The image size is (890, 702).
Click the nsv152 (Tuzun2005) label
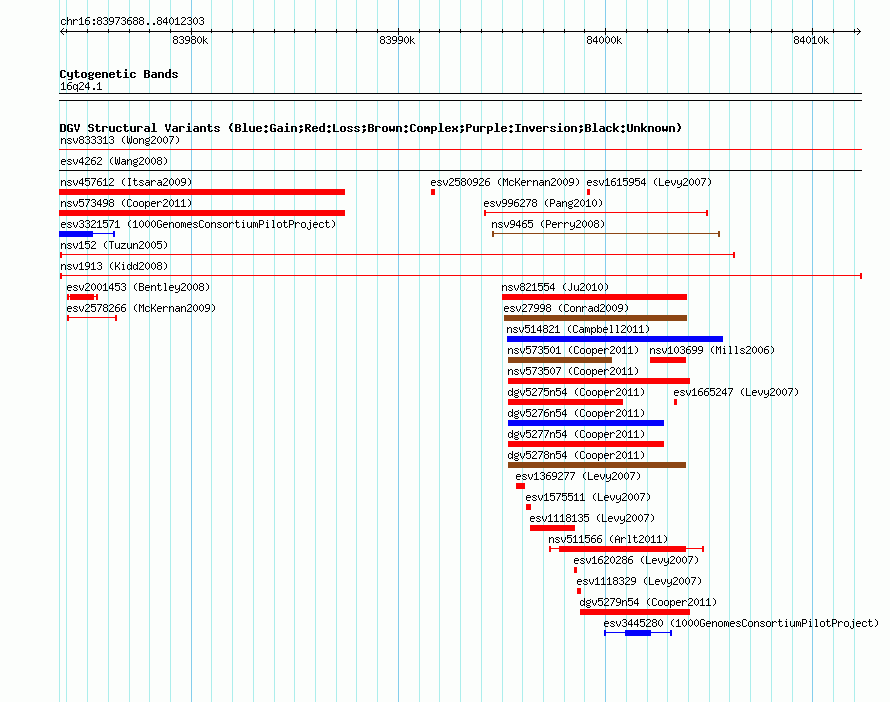[114, 245]
